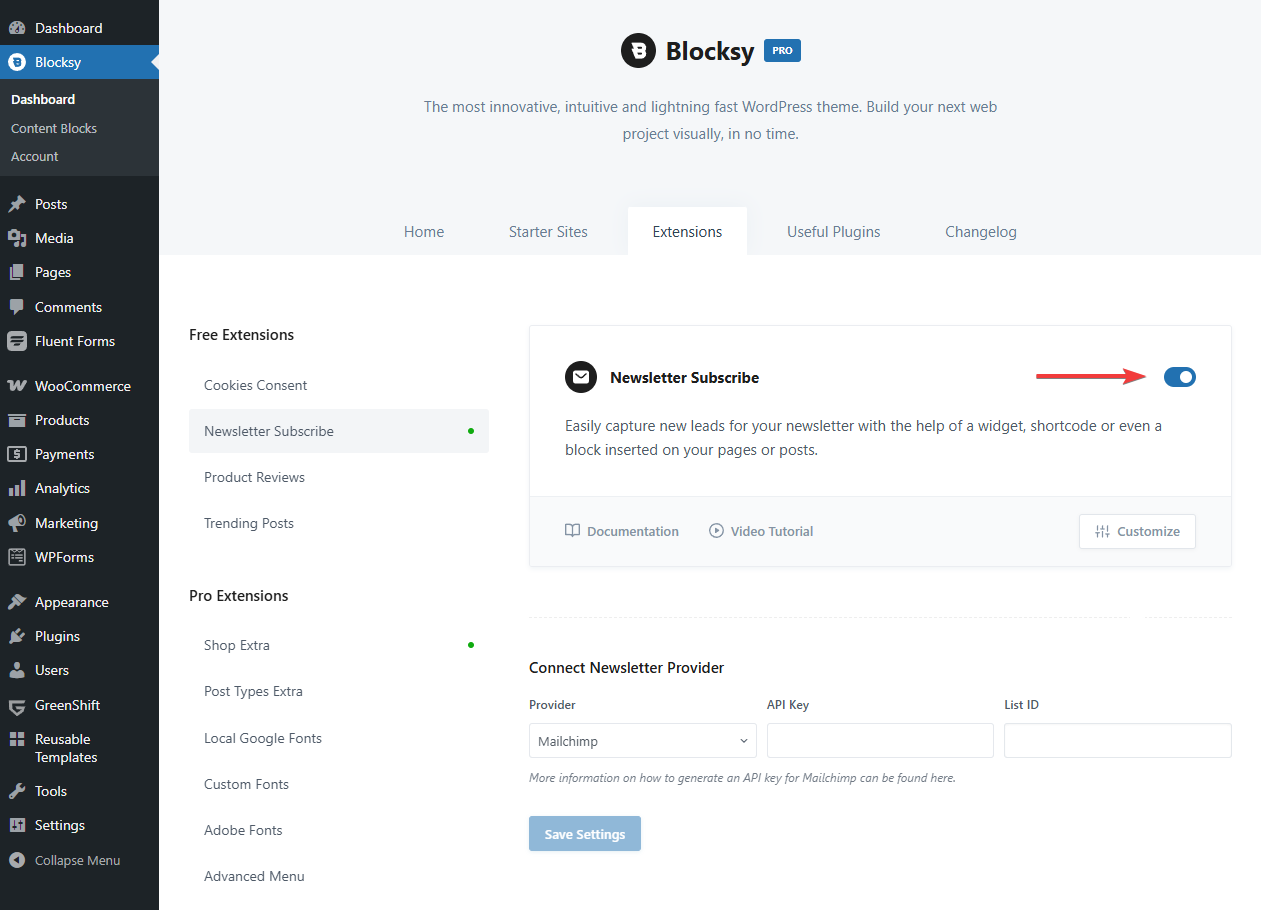Click the Marketing megaphone icon
The height and width of the screenshot is (910, 1261).
[17, 523]
